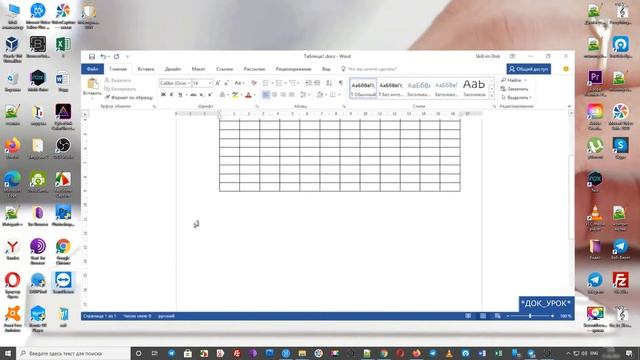Select the large Заголовок title style
640x360 pixels.
coord(474,89)
